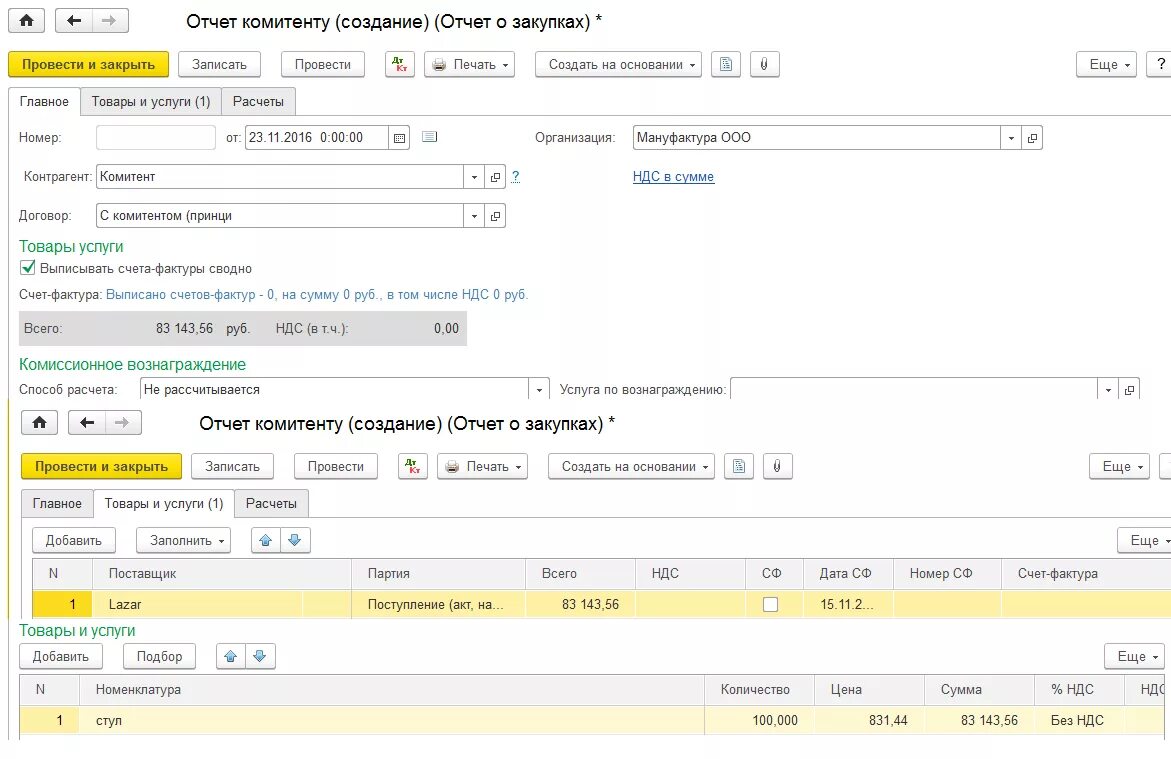Expand the Услуга по вознаграждению dropdown
The height and width of the screenshot is (759, 1171).
[x=1108, y=389]
